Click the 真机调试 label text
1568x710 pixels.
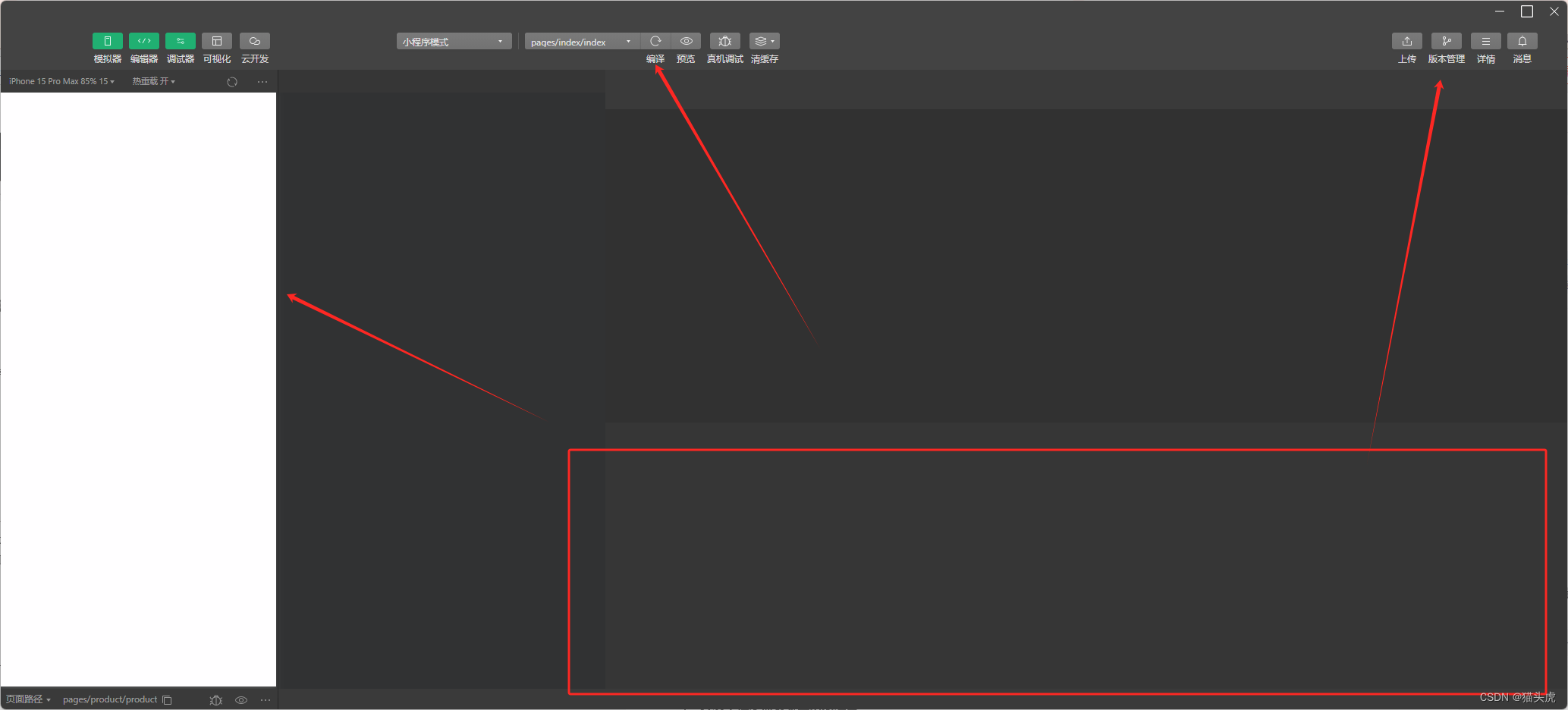coord(725,59)
